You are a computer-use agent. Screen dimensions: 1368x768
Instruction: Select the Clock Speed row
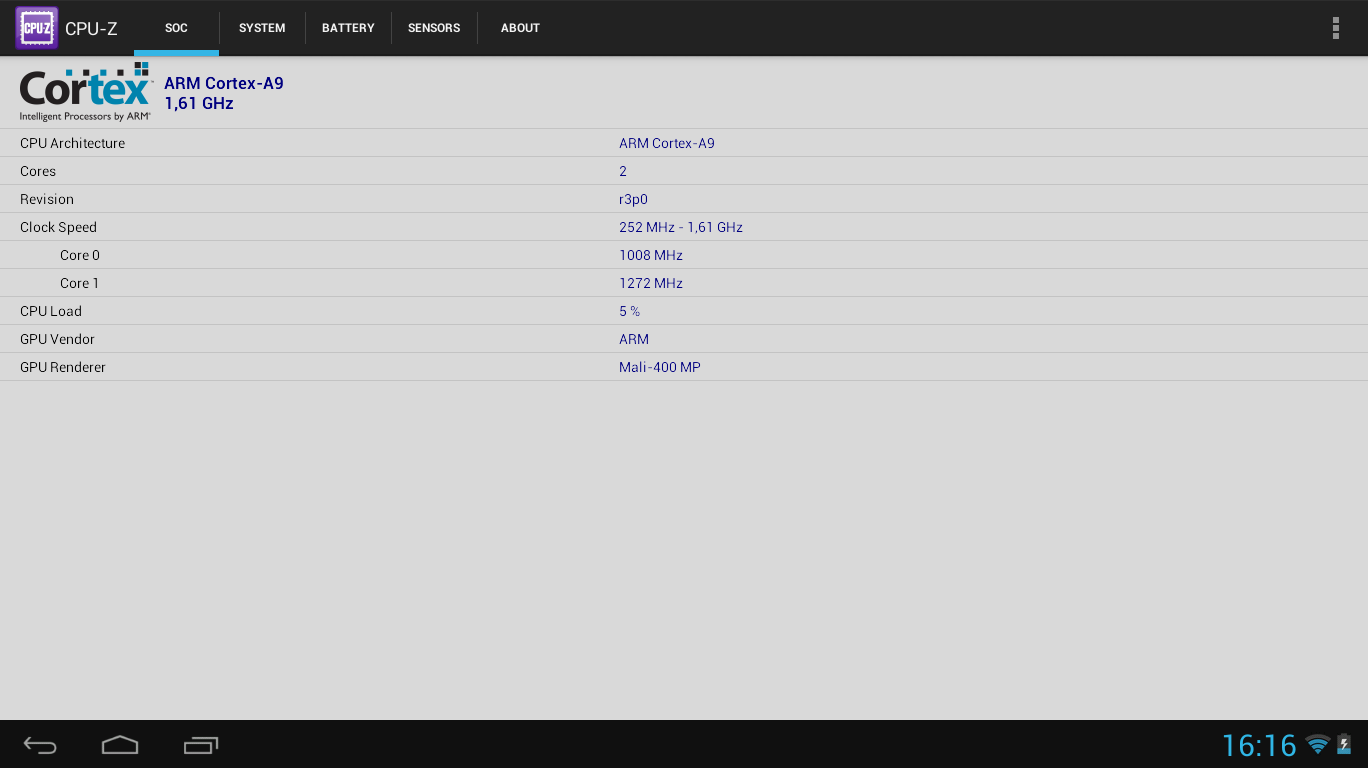click(x=684, y=227)
